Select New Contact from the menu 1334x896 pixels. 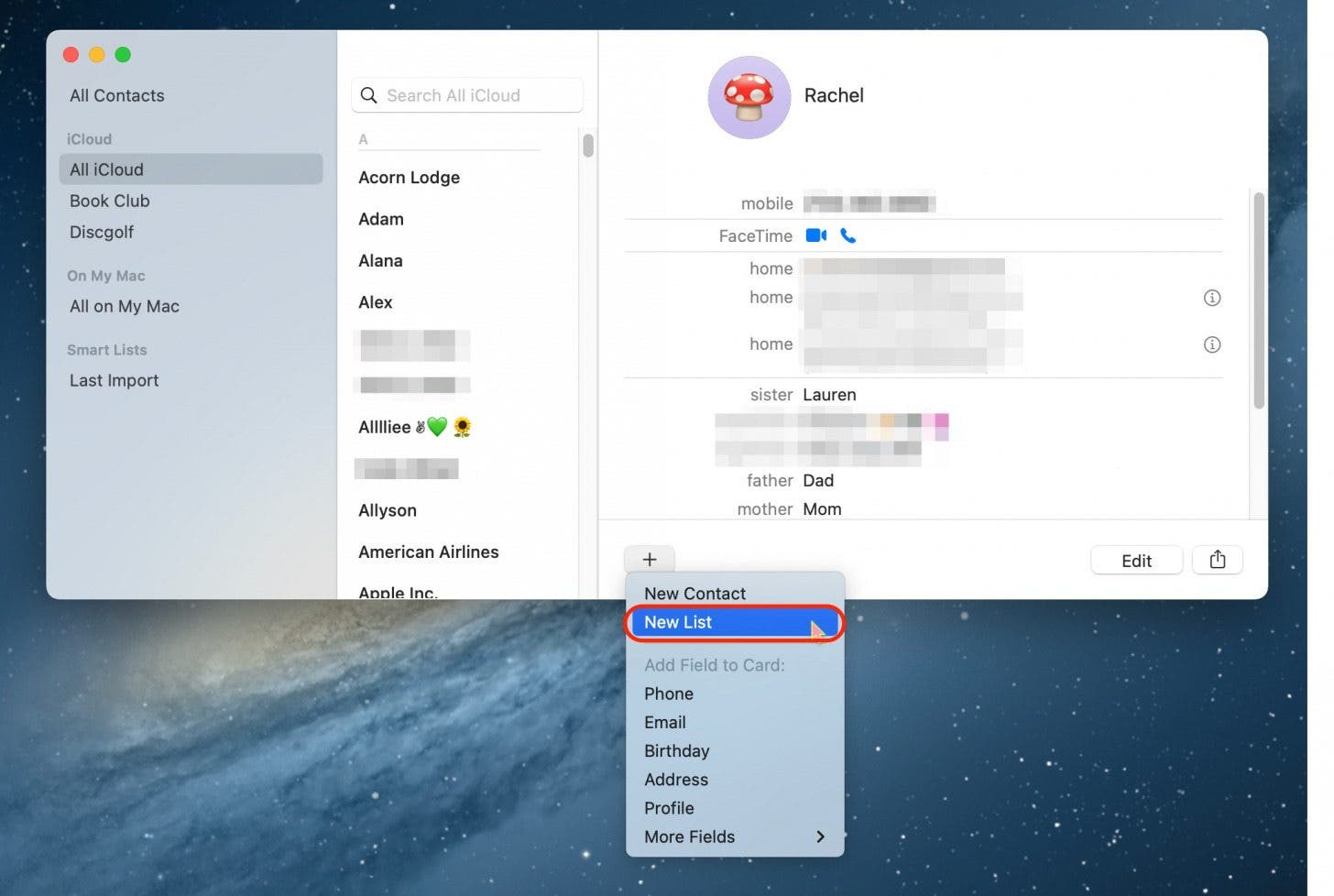click(x=694, y=593)
